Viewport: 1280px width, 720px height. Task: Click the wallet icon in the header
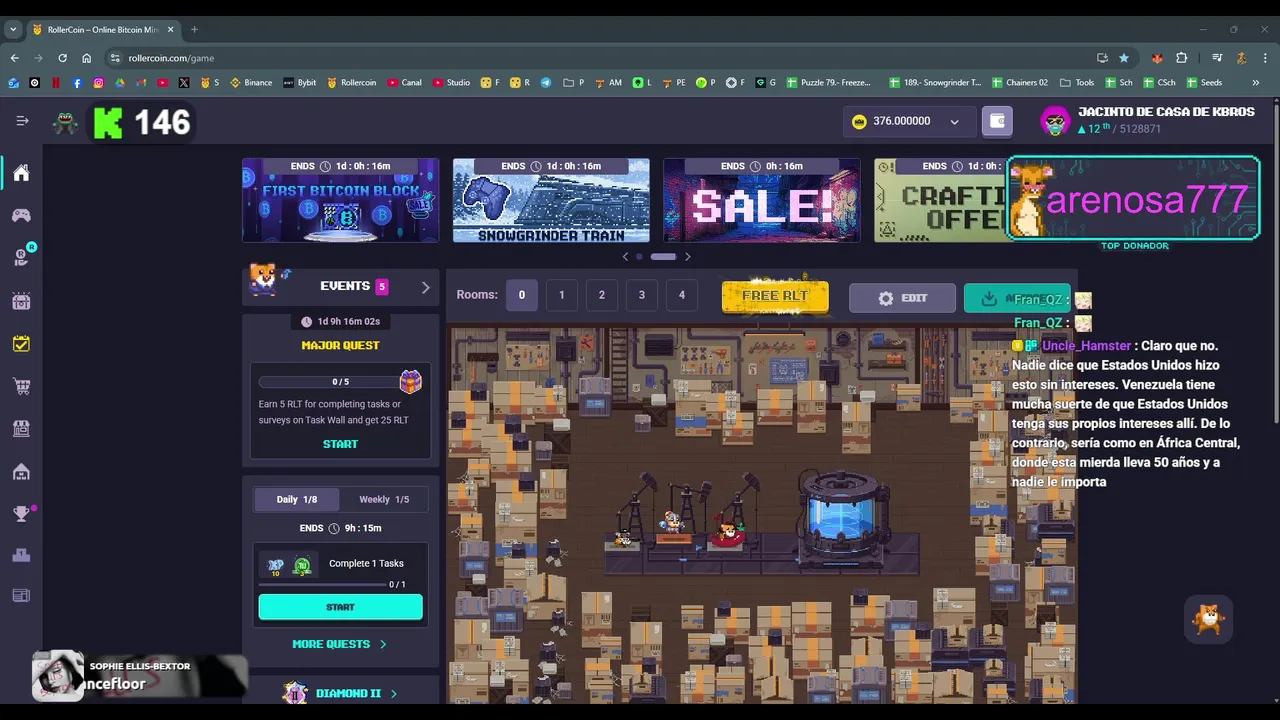[x=997, y=121]
